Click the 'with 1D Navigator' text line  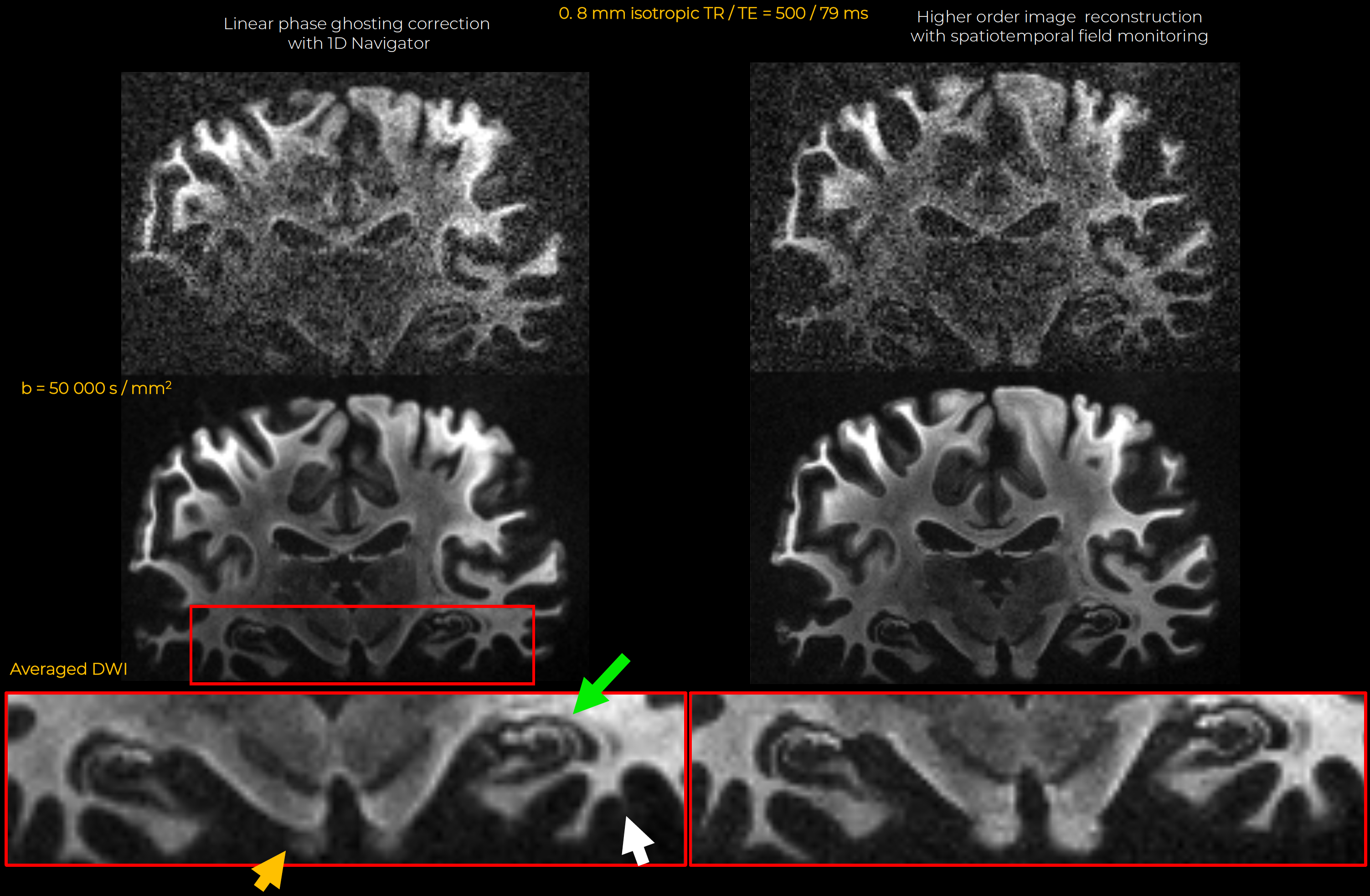tap(359, 44)
